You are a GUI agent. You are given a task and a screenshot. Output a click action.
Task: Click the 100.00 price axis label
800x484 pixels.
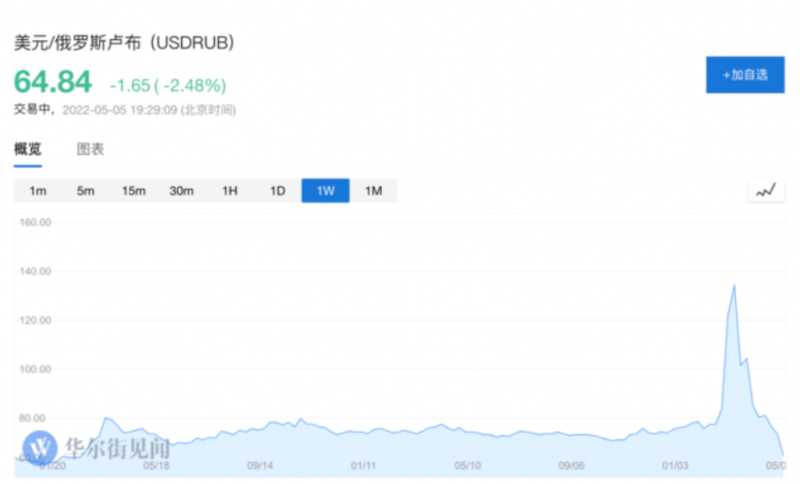35,369
